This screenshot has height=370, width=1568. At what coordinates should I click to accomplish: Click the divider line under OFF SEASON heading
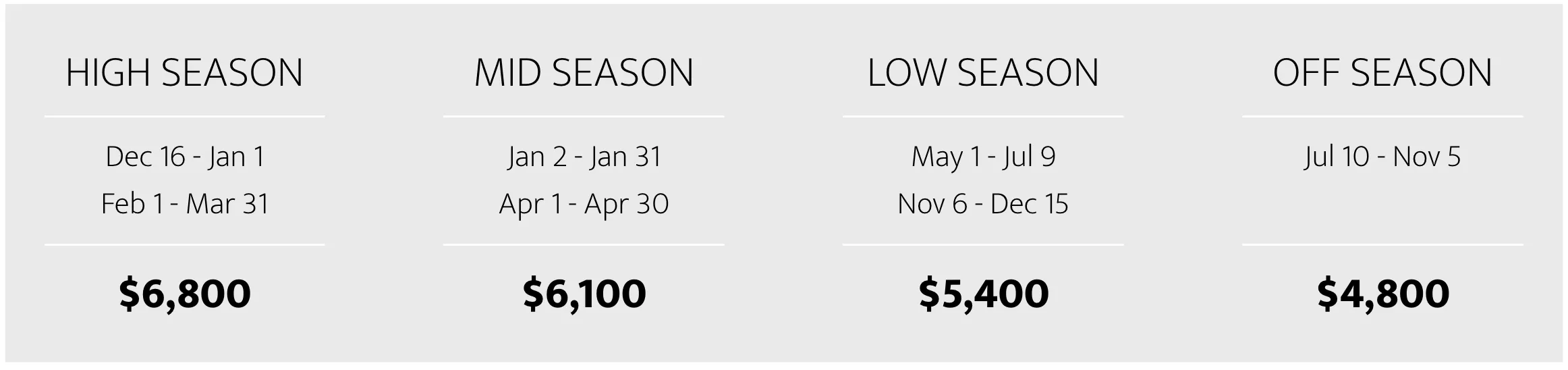pos(1382,117)
